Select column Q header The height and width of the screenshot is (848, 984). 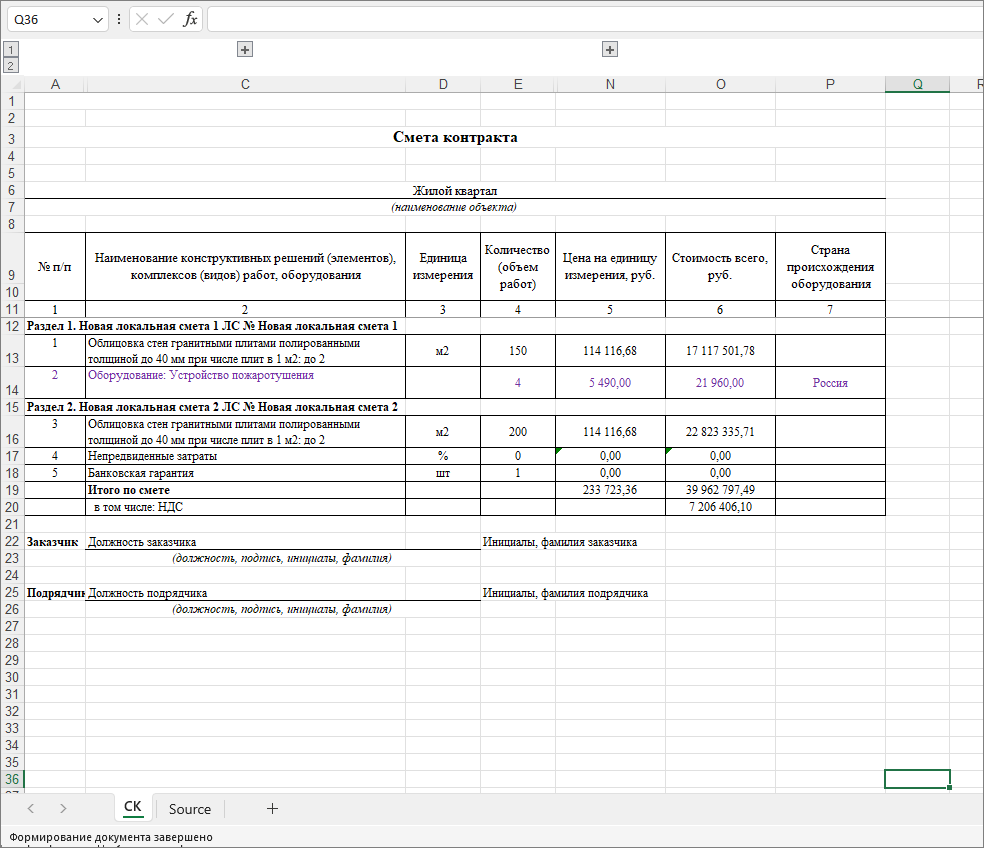pyautogui.click(x=917, y=85)
